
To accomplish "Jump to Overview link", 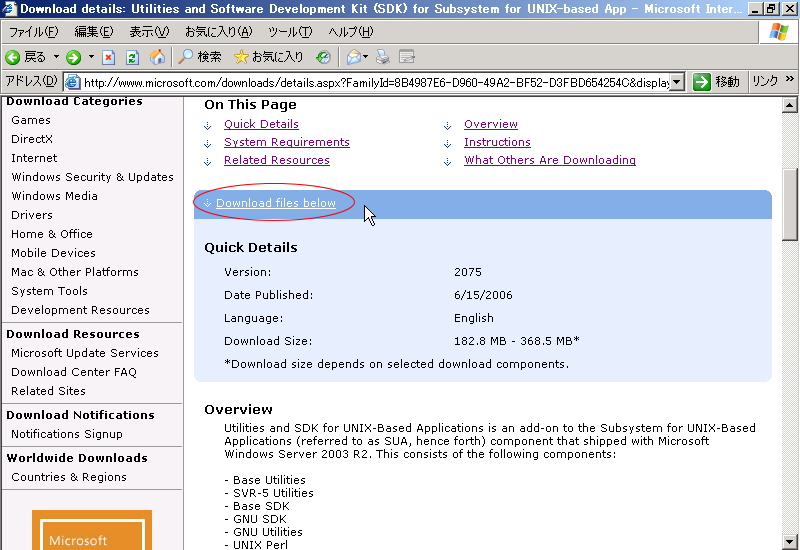I will click(491, 124).
